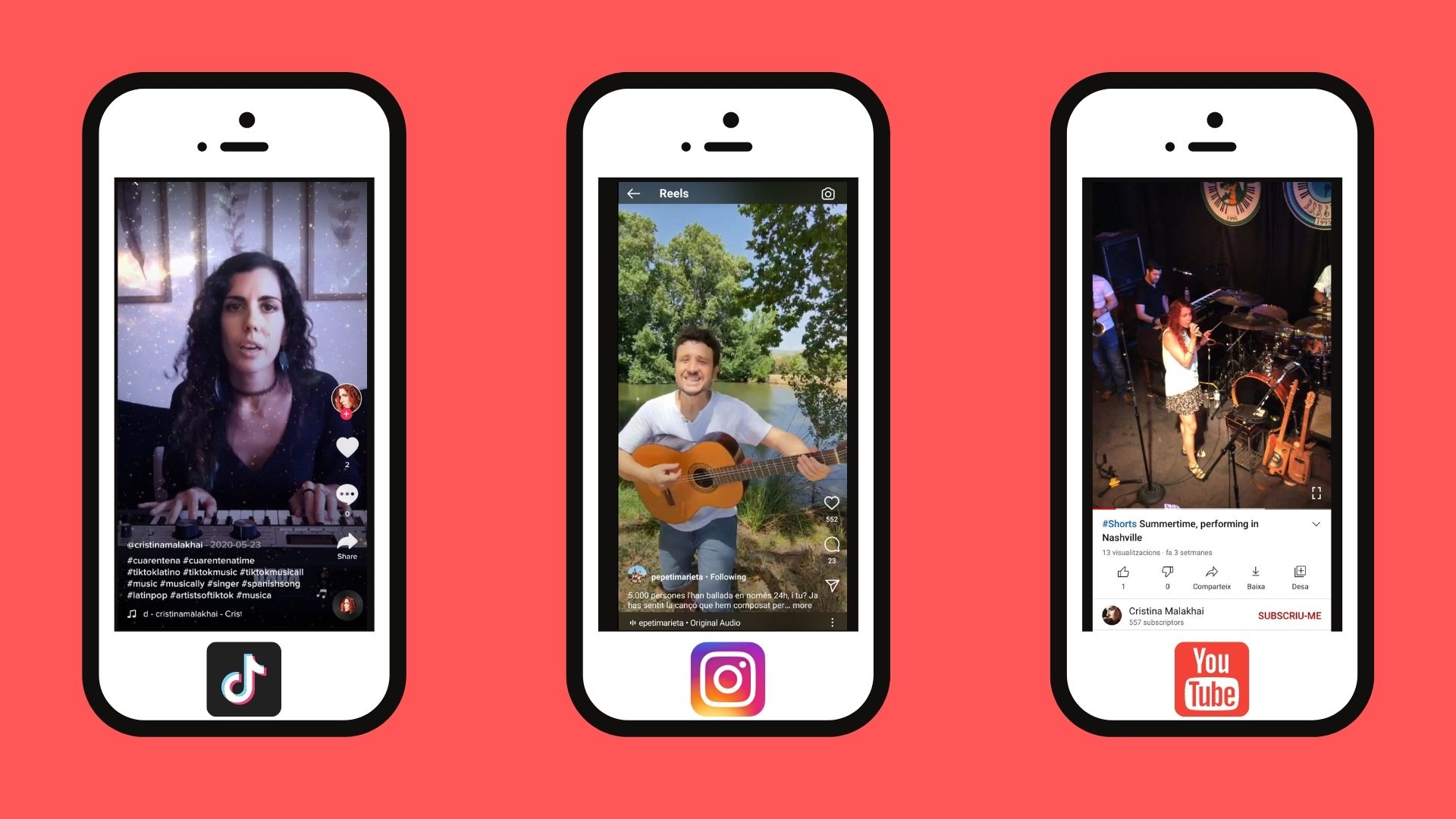Screen dimensions: 1456x819
Task: Open the Instagram app icon
Action: pyautogui.click(x=727, y=679)
